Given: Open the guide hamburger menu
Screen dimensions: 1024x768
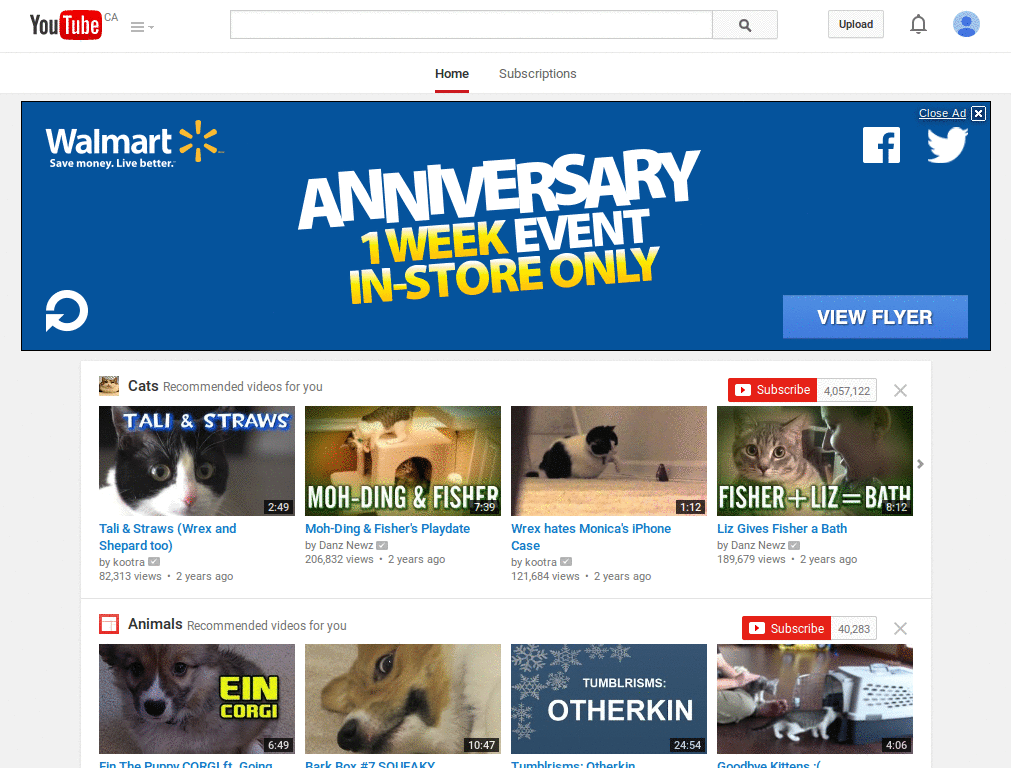Looking at the screenshot, I should point(142,27).
